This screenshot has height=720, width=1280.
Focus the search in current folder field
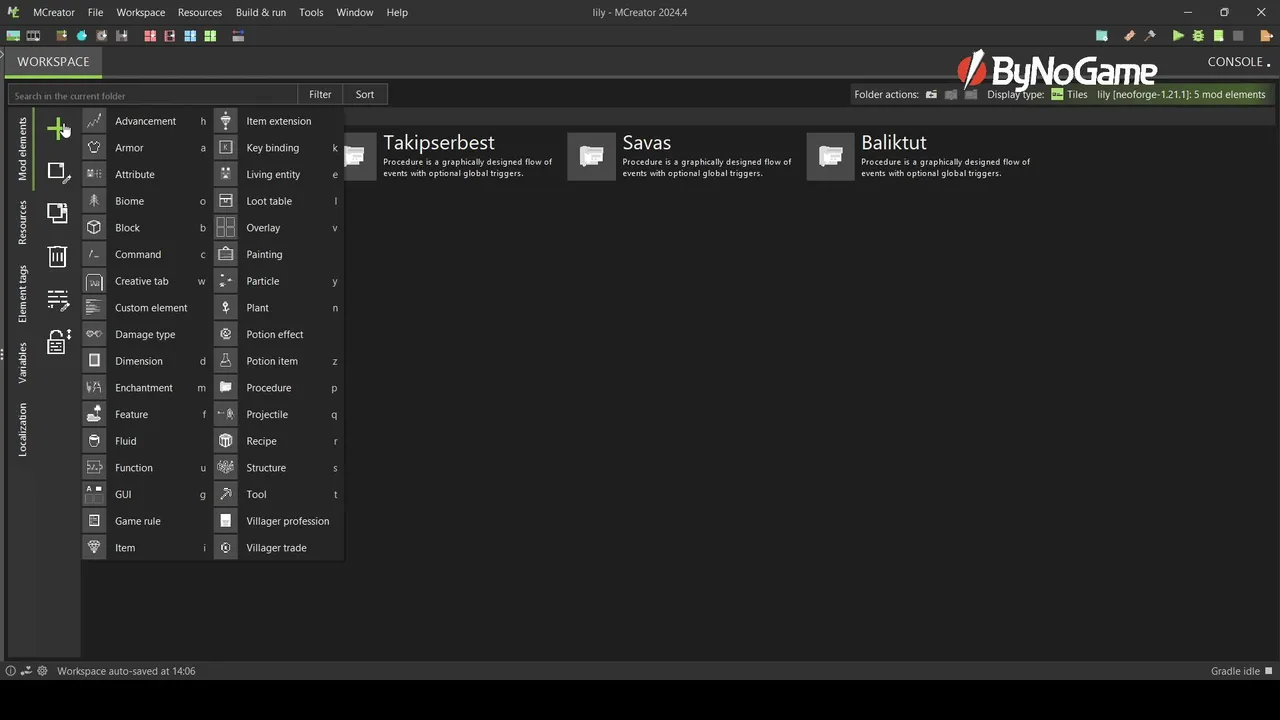coord(153,95)
